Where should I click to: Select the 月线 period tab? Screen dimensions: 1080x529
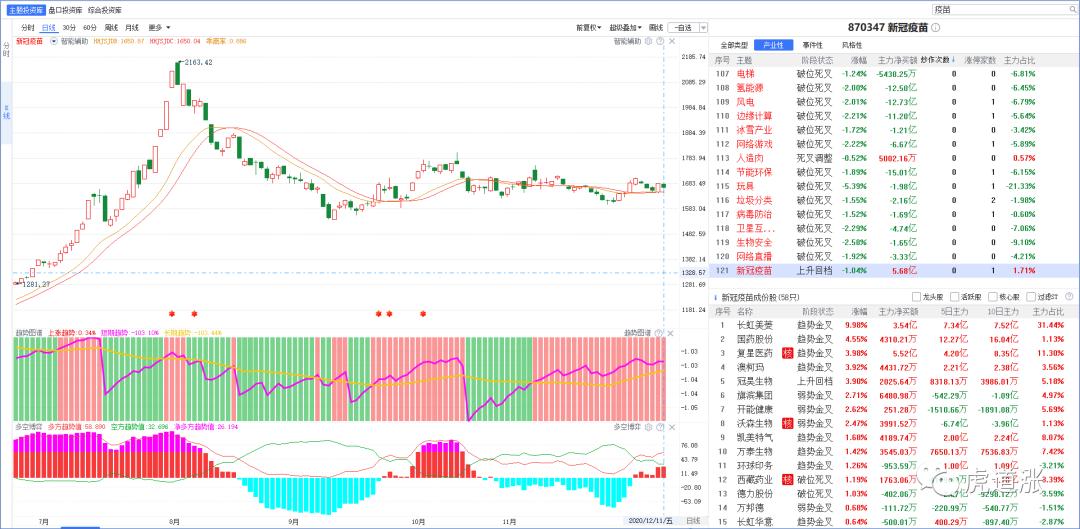[x=132, y=28]
